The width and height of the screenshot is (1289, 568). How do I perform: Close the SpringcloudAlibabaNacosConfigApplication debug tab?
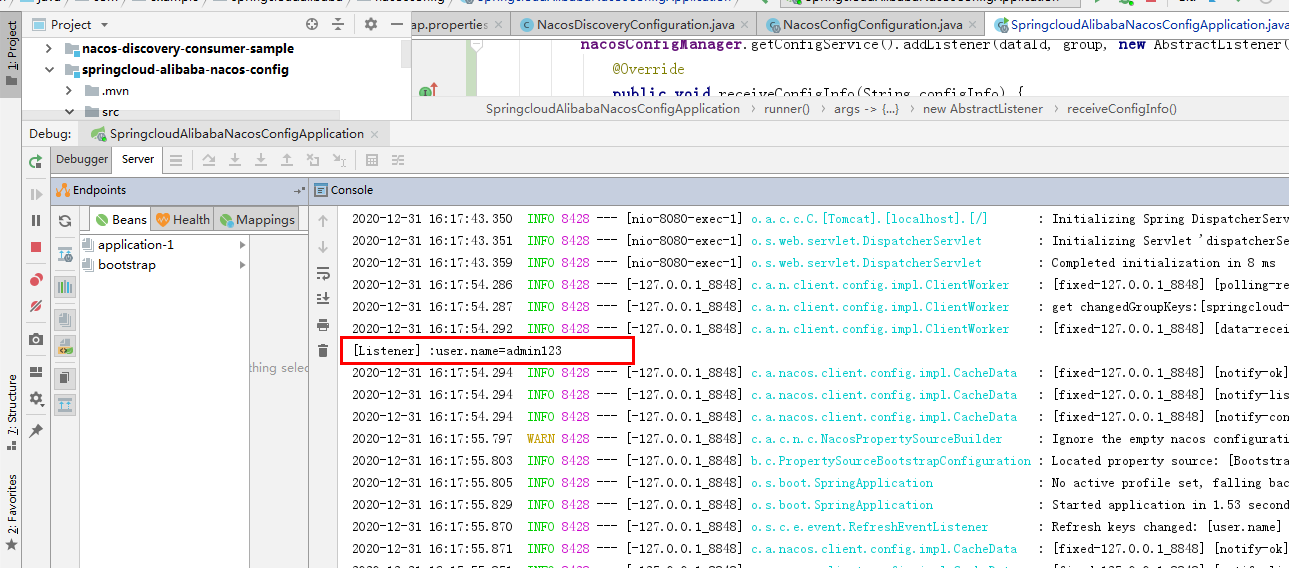[375, 134]
